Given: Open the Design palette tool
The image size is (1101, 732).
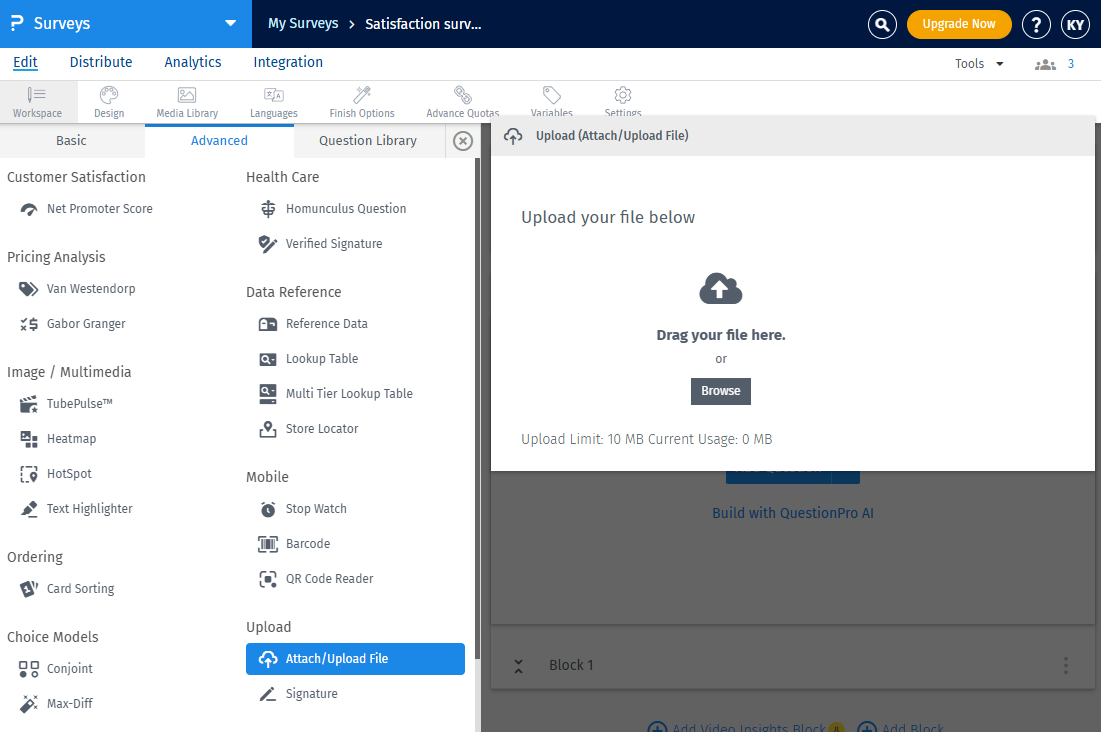Looking at the screenshot, I should (109, 102).
